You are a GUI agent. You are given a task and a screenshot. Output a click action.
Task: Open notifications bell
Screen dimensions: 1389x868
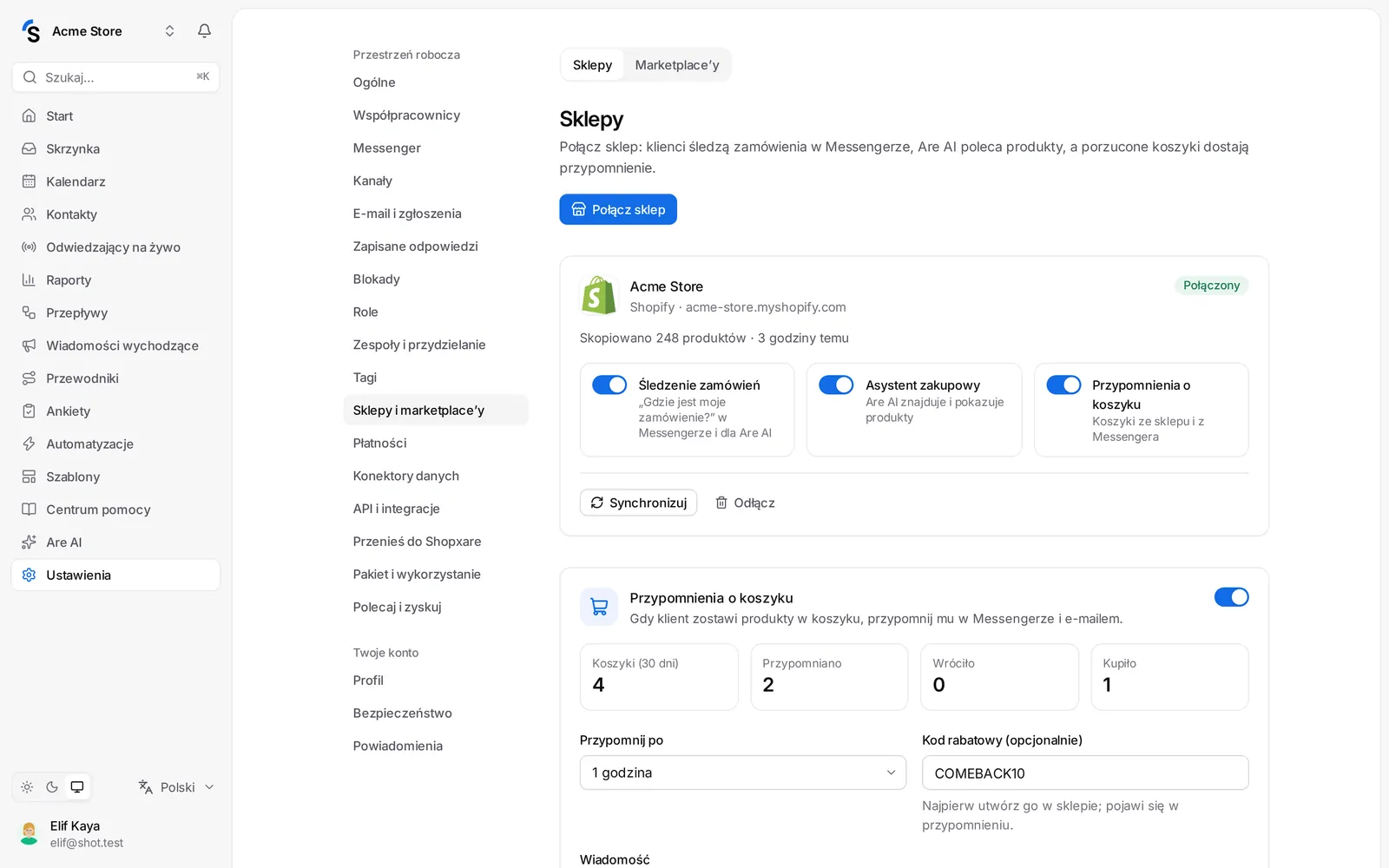(x=204, y=31)
